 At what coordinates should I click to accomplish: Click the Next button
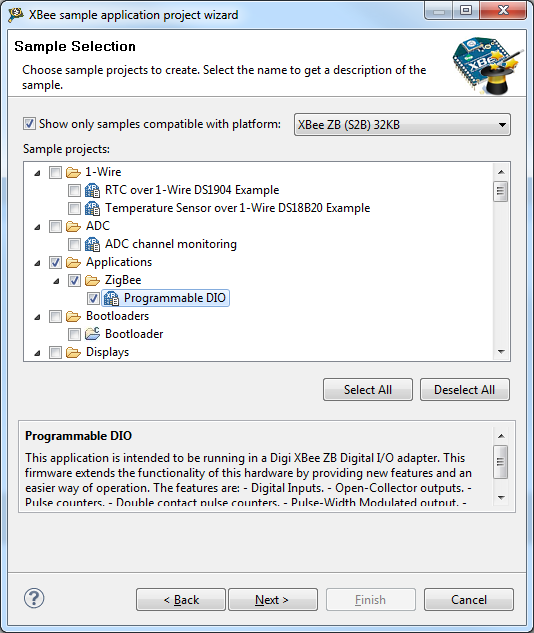272,599
